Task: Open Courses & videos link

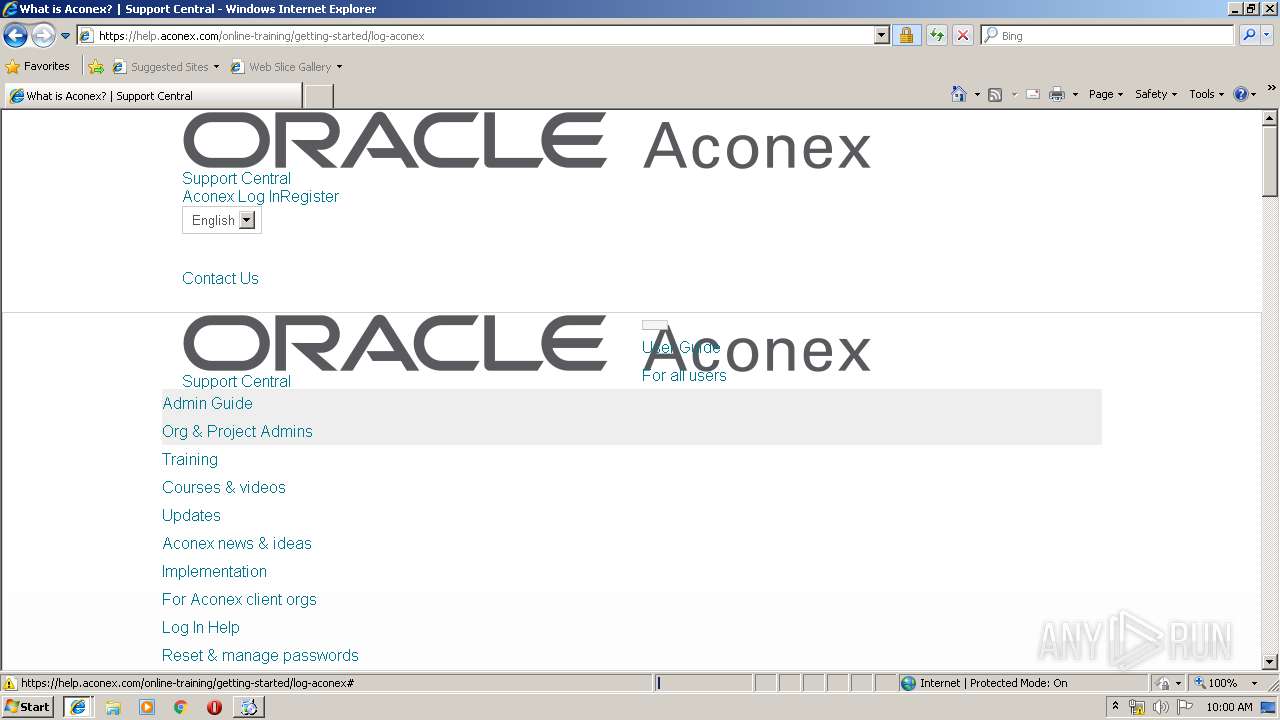Action: click(x=224, y=487)
